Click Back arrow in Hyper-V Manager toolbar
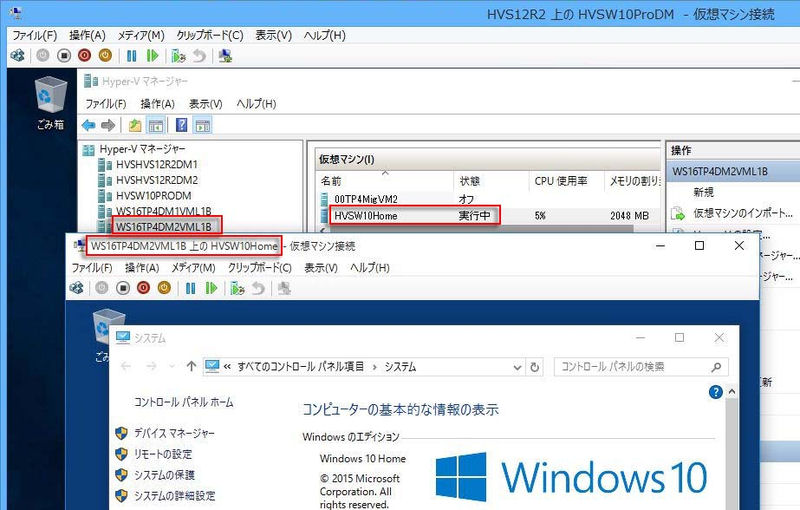Screen dimensions: 800x510 pos(89,125)
